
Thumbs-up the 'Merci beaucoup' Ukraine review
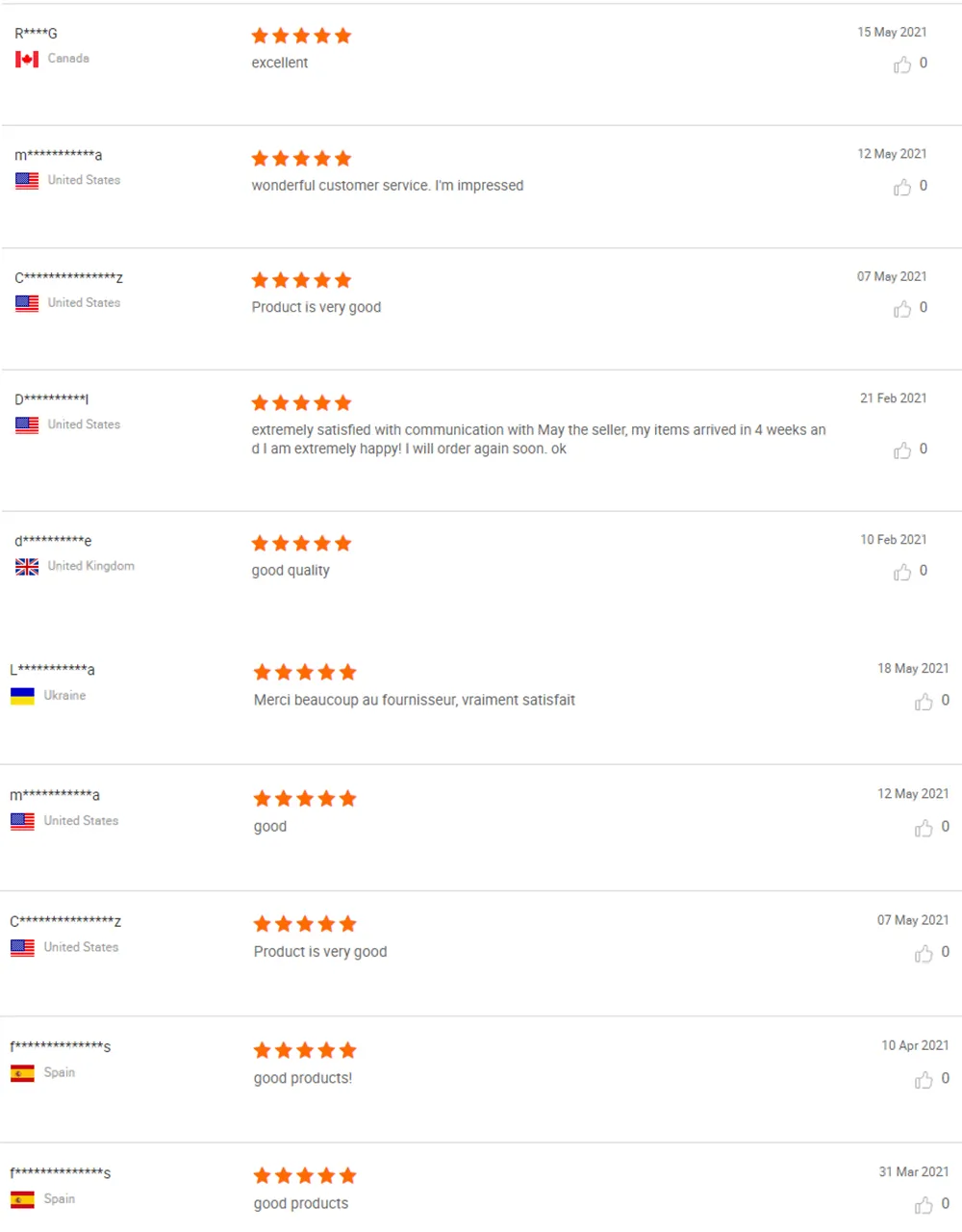click(x=924, y=702)
